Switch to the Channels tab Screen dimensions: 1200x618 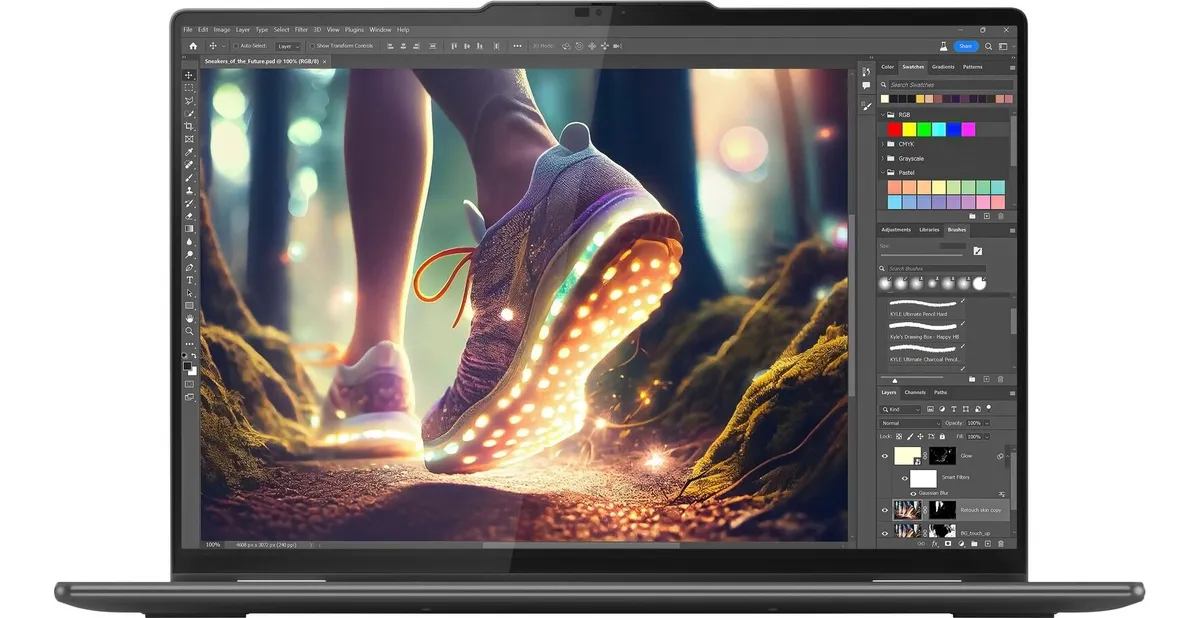915,393
